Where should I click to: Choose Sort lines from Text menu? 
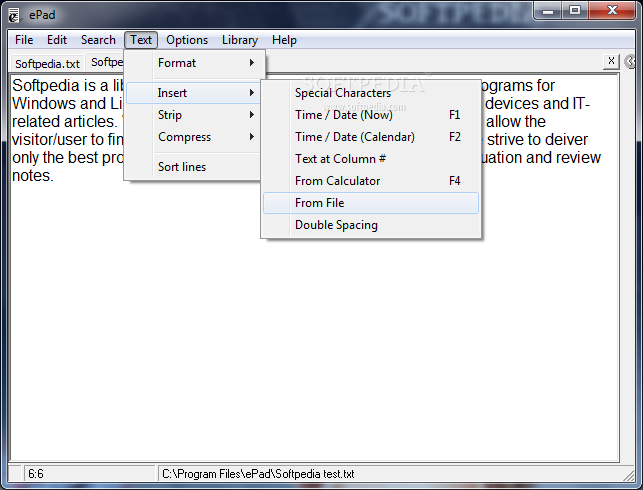[x=193, y=167]
